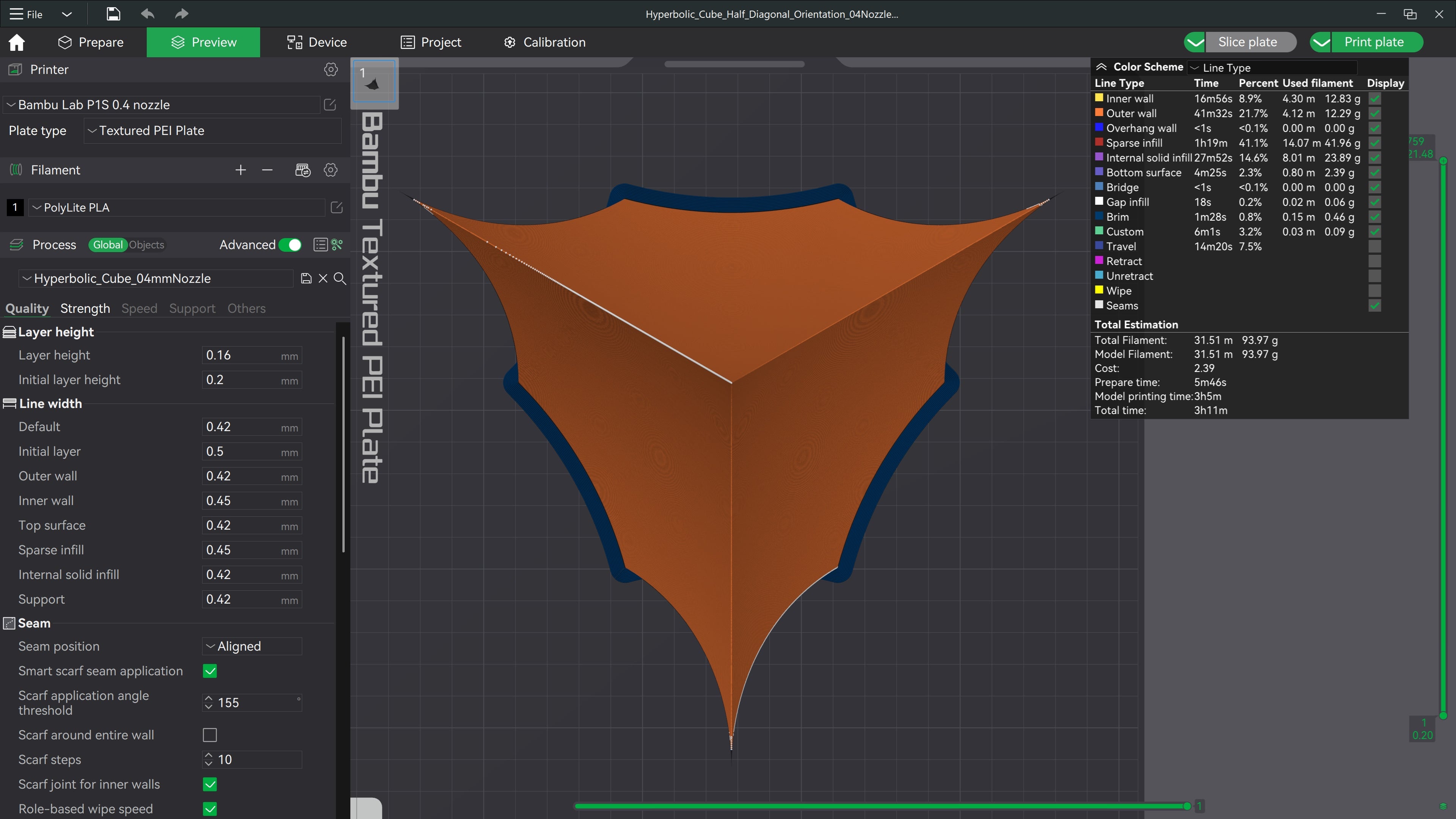Click the save file icon in title bar
This screenshot has width=1456, height=819.
[113, 14]
